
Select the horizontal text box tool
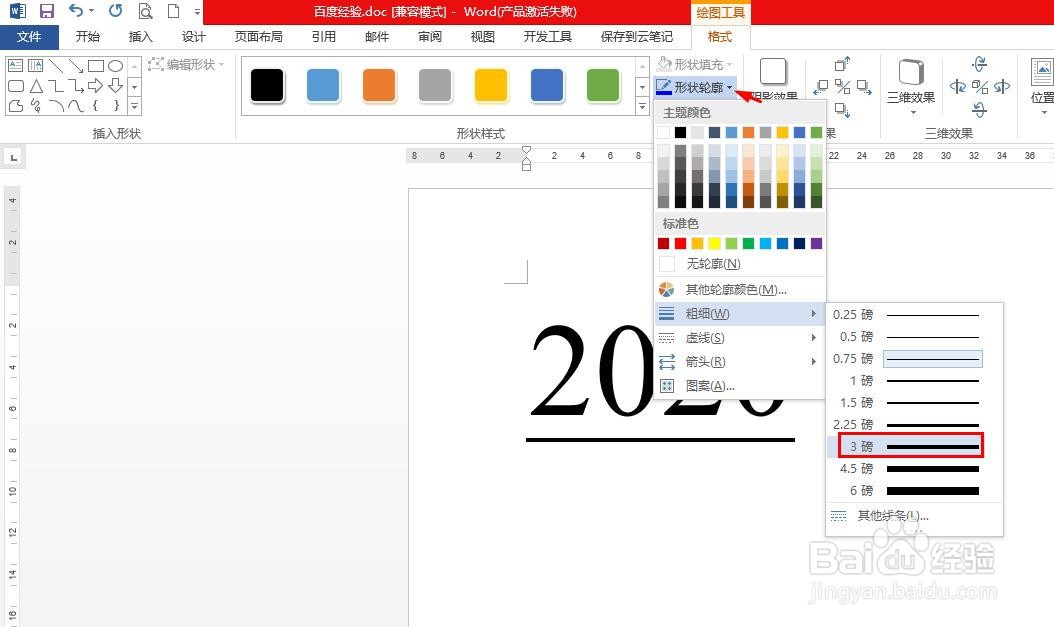point(15,65)
